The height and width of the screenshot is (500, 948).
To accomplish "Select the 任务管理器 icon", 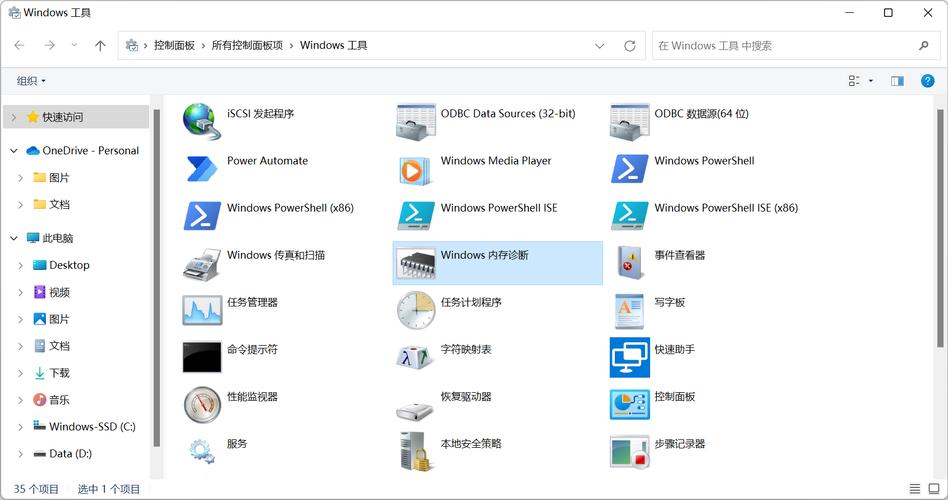I will pos(202,310).
